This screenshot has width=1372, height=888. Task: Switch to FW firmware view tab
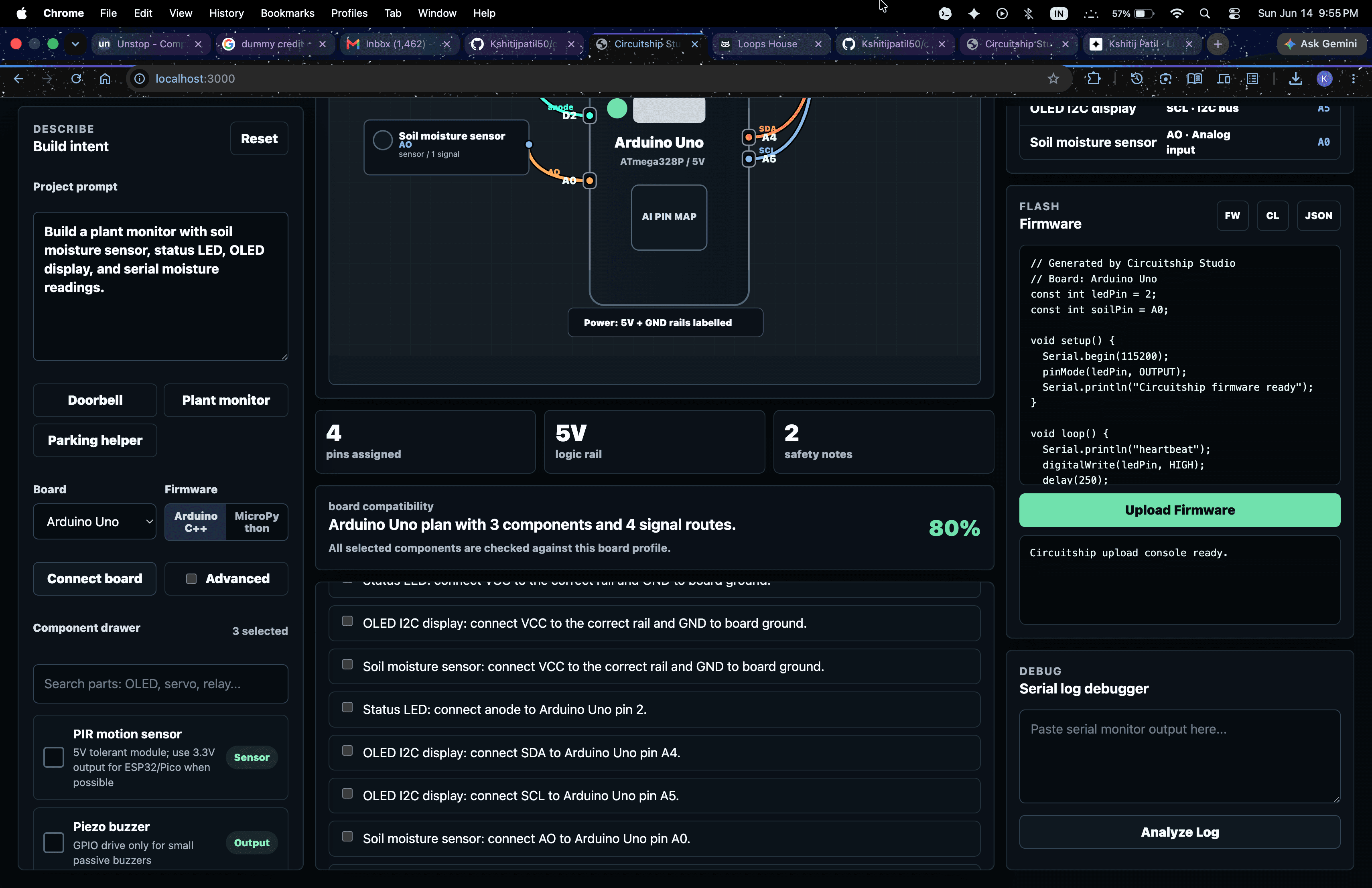tap(1232, 215)
